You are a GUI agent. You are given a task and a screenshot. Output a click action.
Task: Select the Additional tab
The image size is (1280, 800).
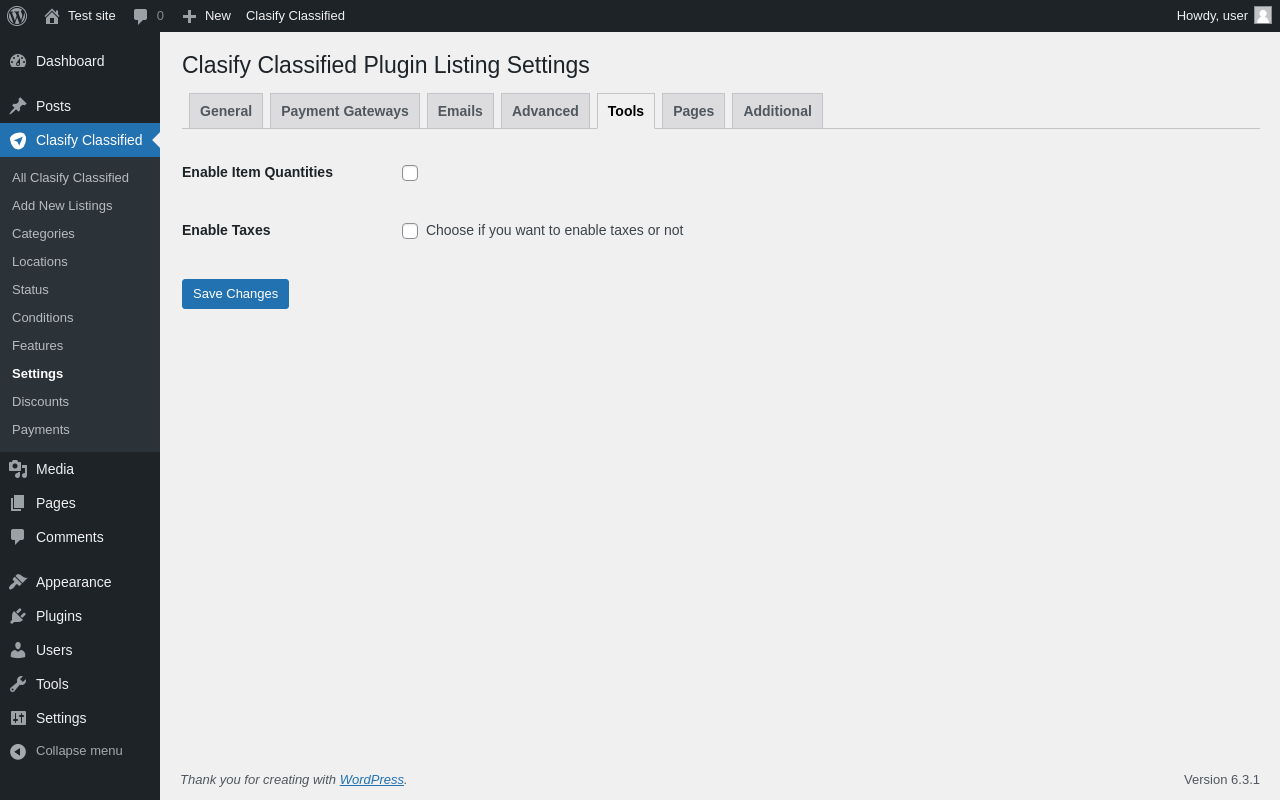(x=777, y=111)
